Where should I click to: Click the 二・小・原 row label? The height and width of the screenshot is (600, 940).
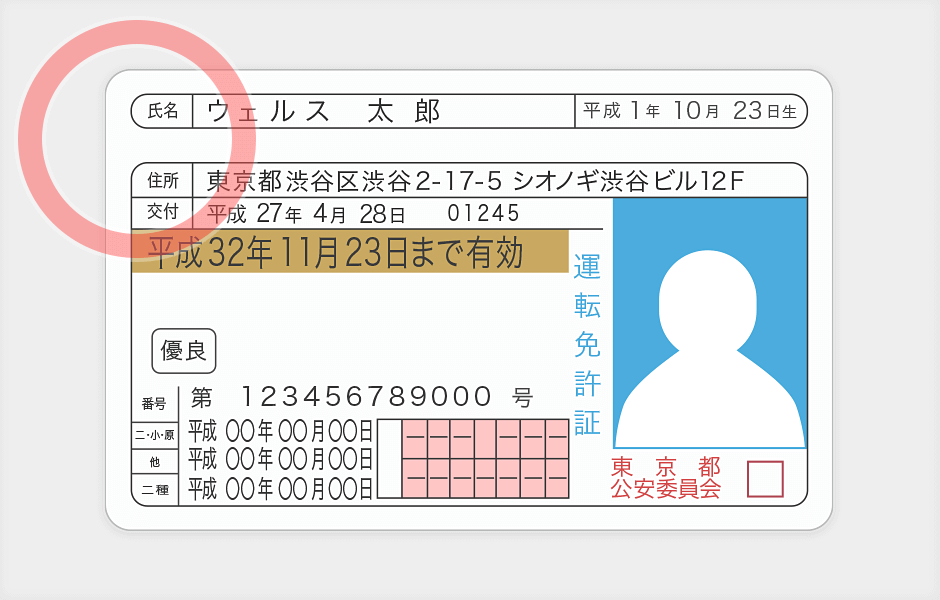click(x=154, y=435)
